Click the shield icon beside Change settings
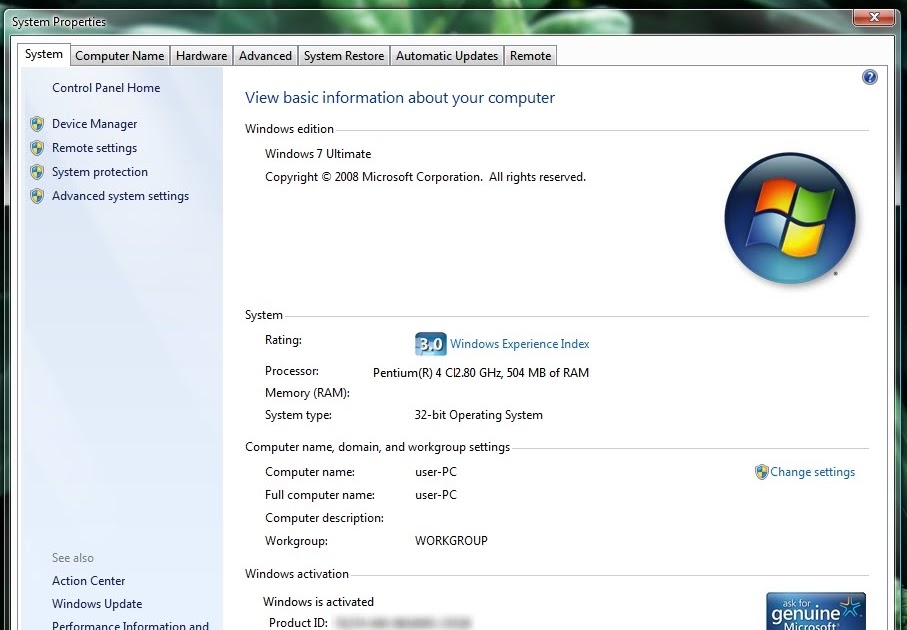Screen dimensions: 907x630 [x=763, y=471]
